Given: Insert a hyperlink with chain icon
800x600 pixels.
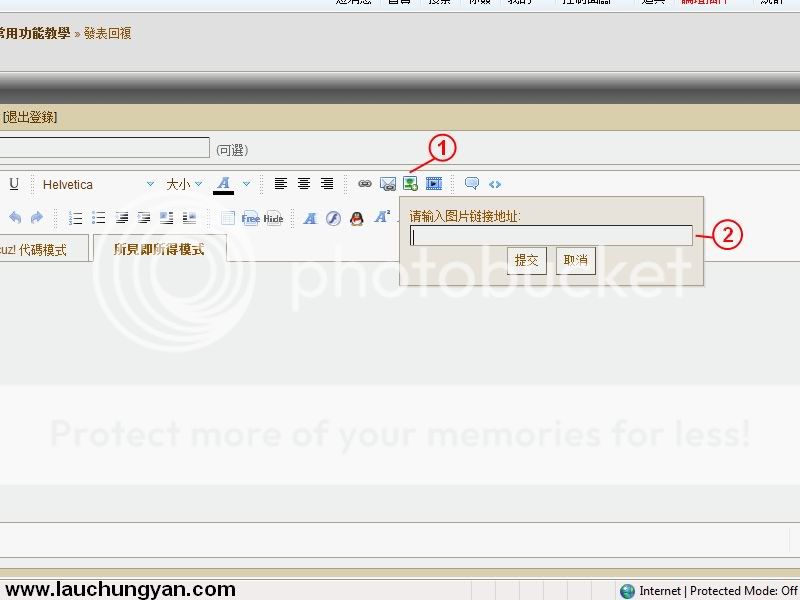Looking at the screenshot, I should point(365,184).
